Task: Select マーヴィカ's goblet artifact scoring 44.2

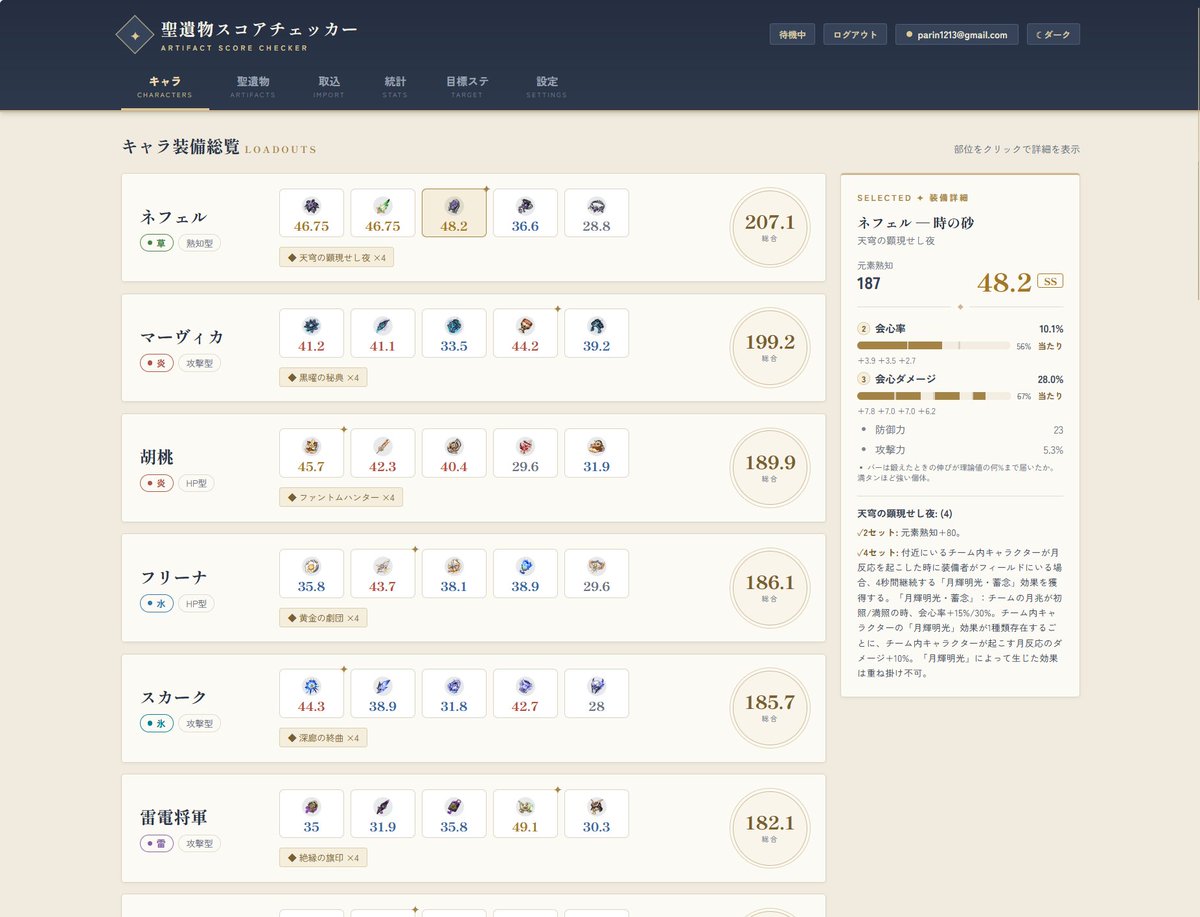Action: coord(525,333)
